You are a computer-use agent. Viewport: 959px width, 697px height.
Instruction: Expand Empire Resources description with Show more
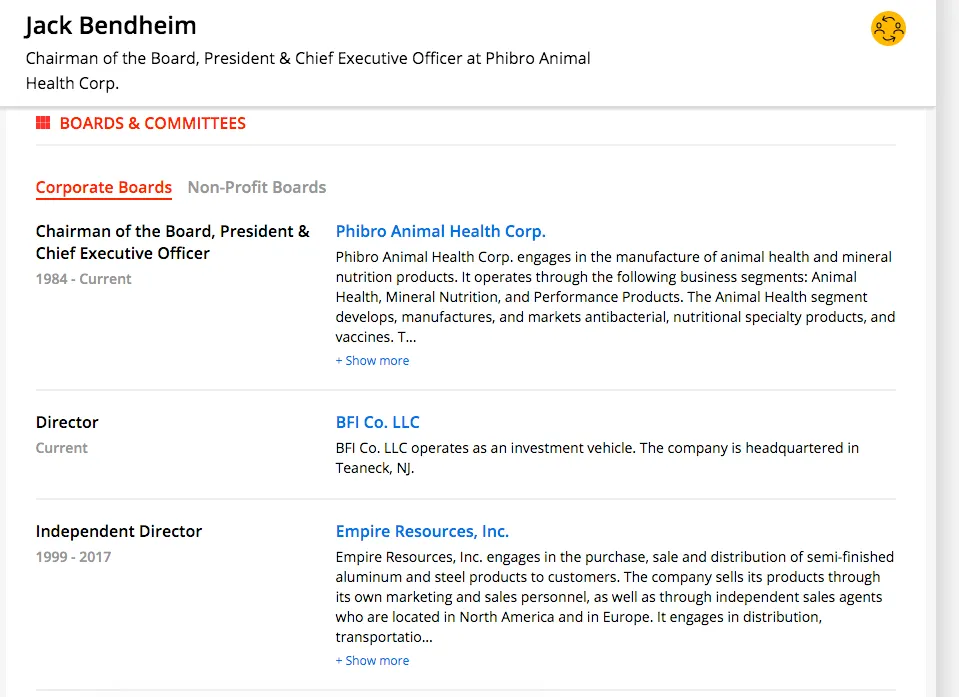(x=372, y=660)
